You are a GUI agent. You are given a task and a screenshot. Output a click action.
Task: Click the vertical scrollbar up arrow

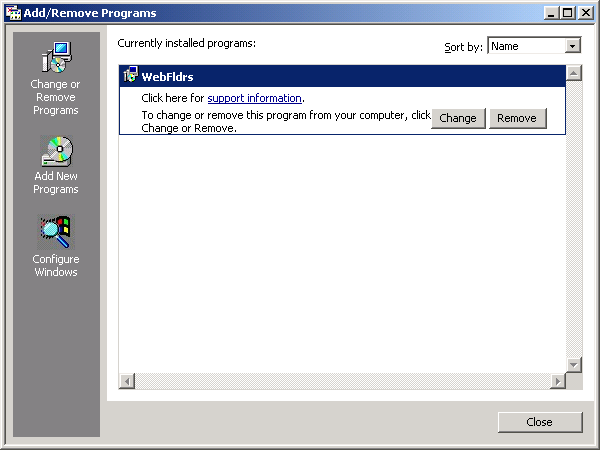tap(574, 73)
